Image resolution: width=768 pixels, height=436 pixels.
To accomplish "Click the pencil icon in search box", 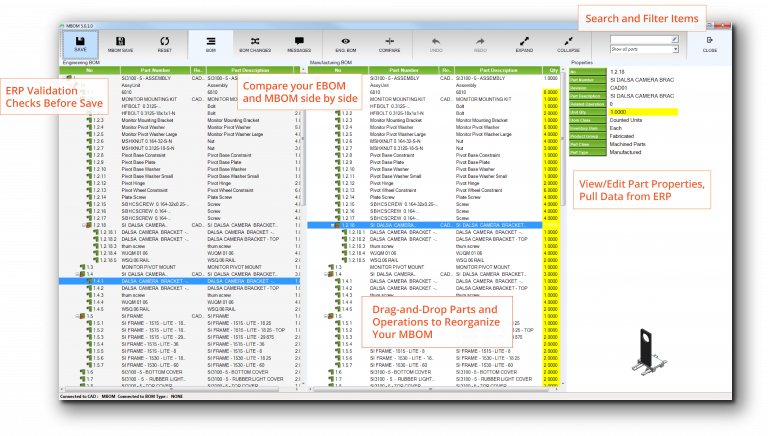I will (674, 39).
